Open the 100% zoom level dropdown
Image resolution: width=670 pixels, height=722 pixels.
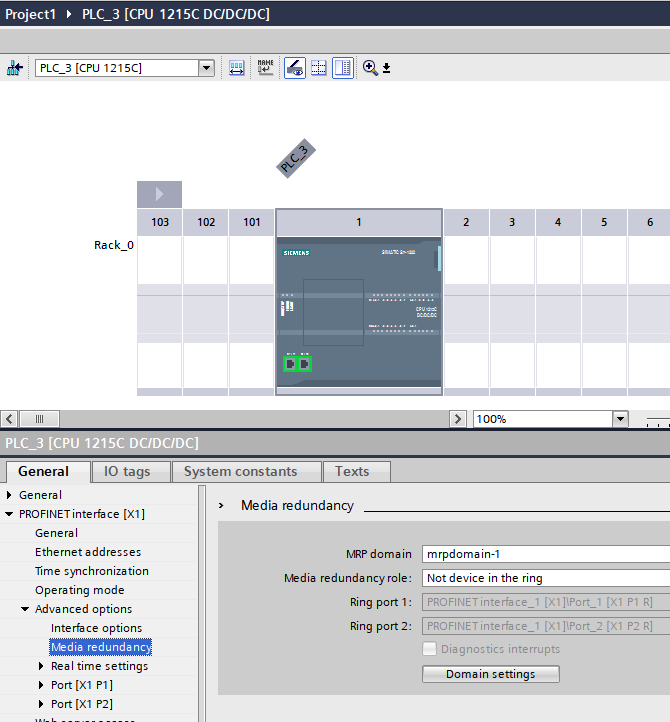coord(620,419)
